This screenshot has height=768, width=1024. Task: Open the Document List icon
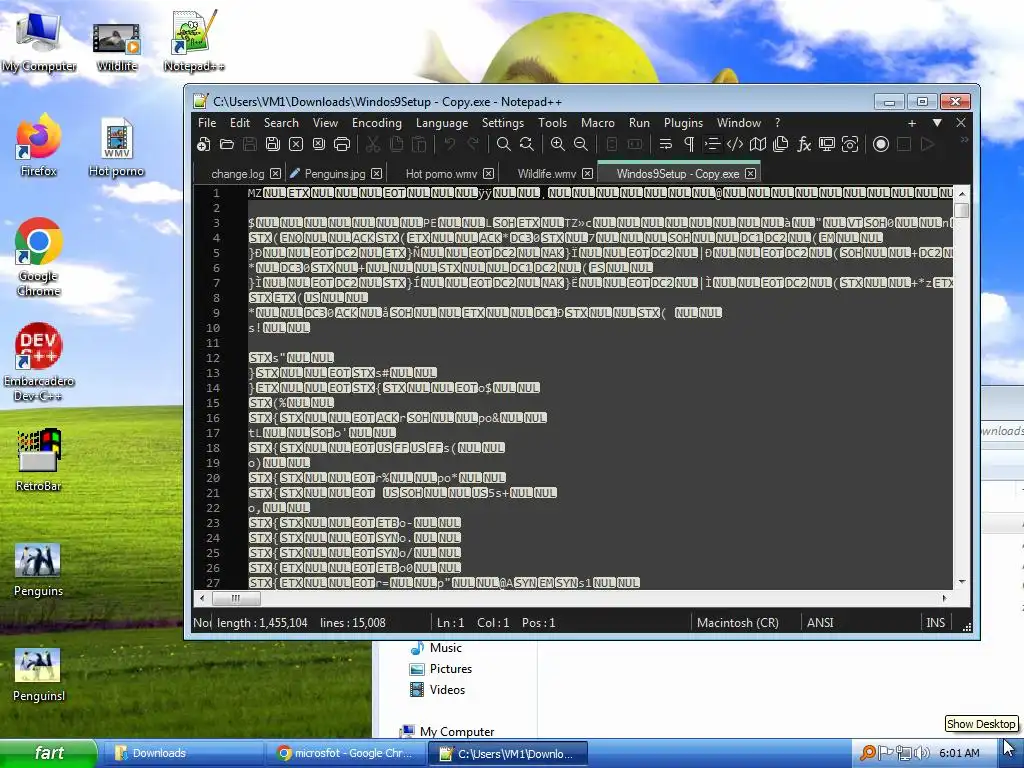point(780,144)
